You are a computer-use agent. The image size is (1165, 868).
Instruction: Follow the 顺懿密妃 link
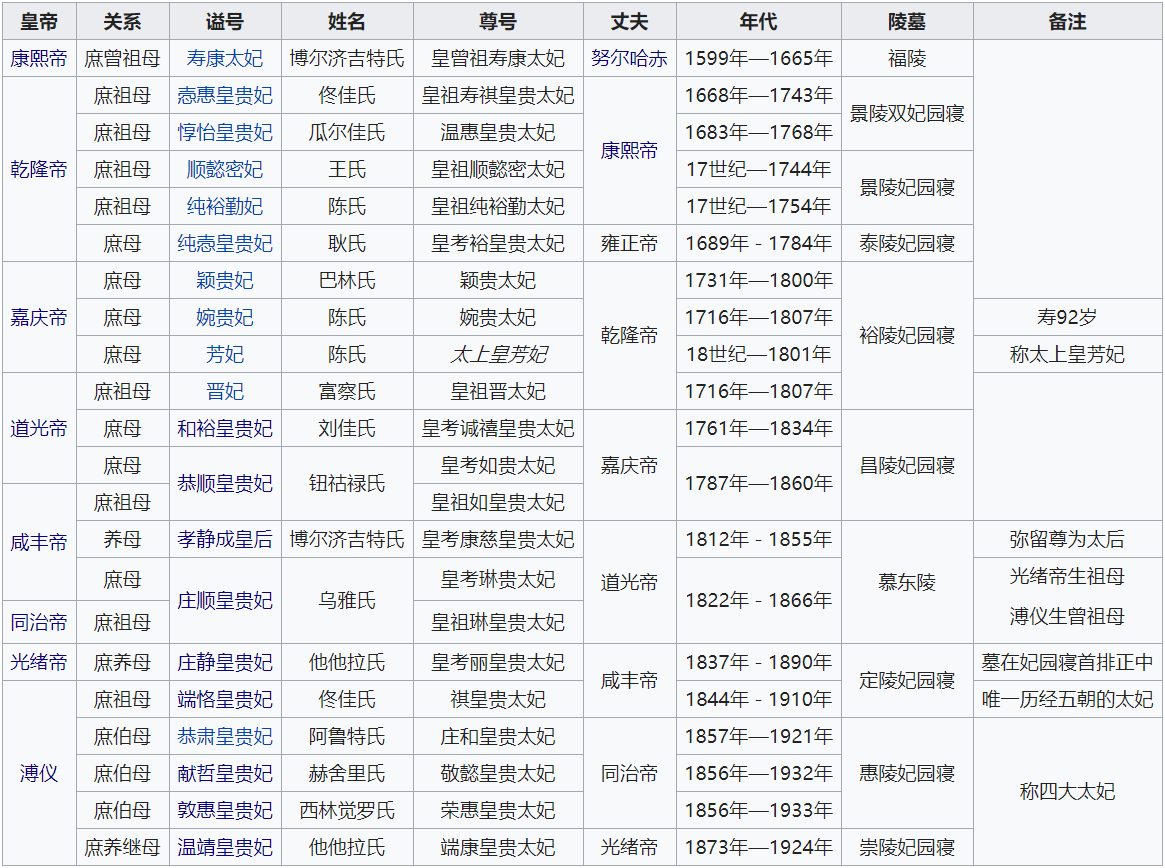[225, 169]
